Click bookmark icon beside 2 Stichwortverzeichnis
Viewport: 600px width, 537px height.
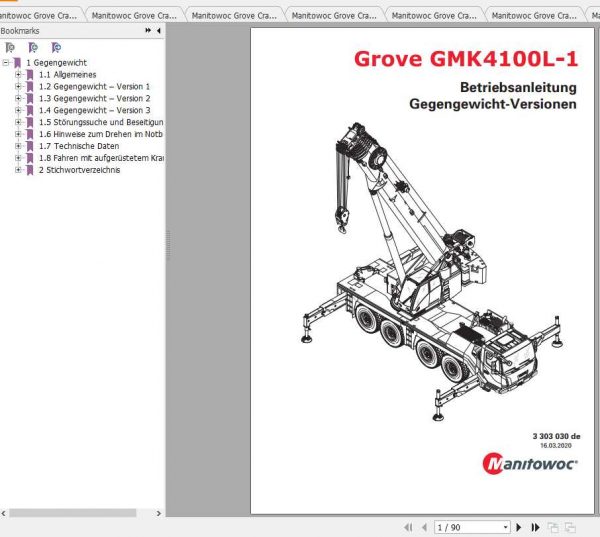(x=30, y=170)
